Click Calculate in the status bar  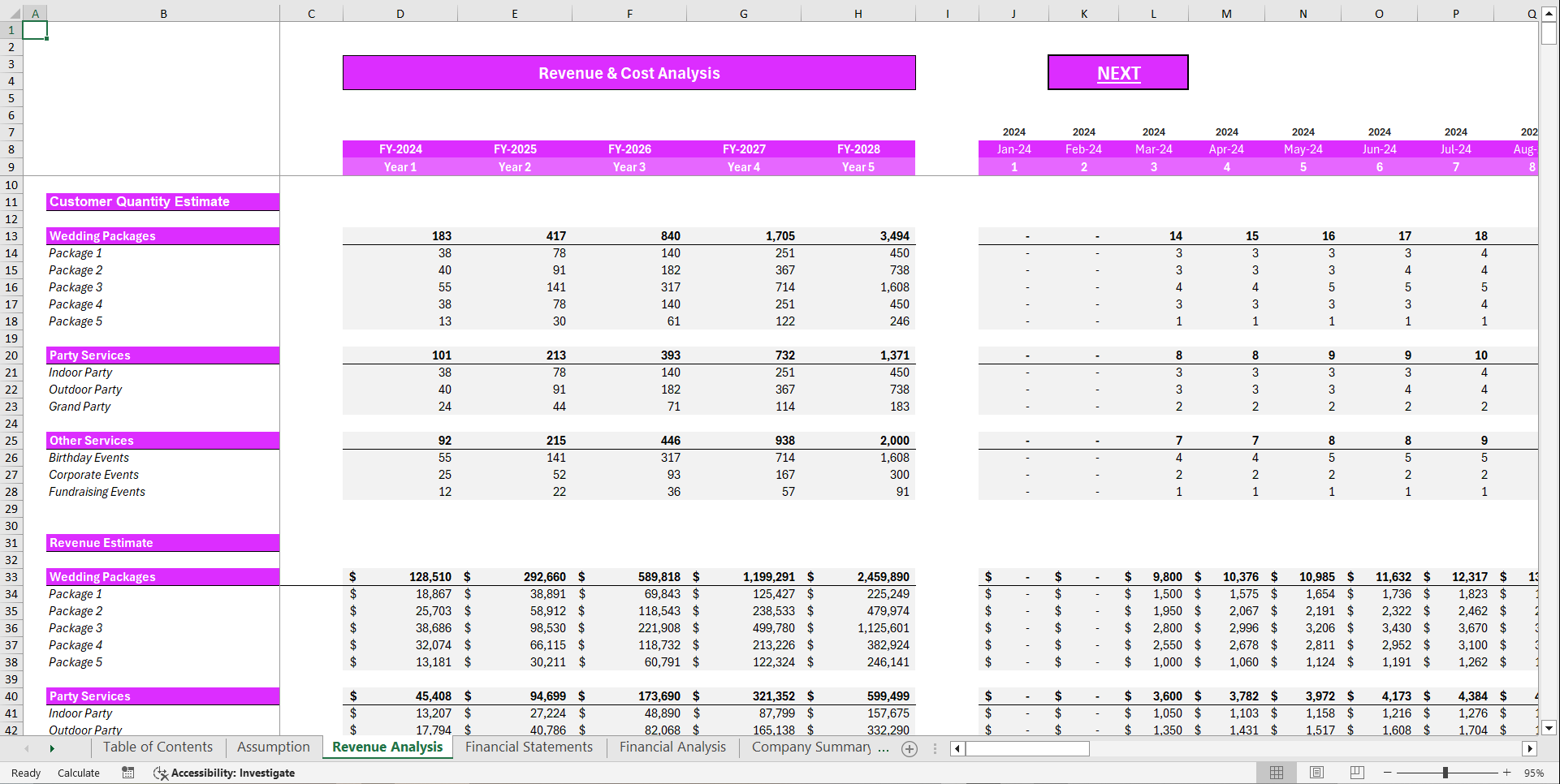point(78,773)
